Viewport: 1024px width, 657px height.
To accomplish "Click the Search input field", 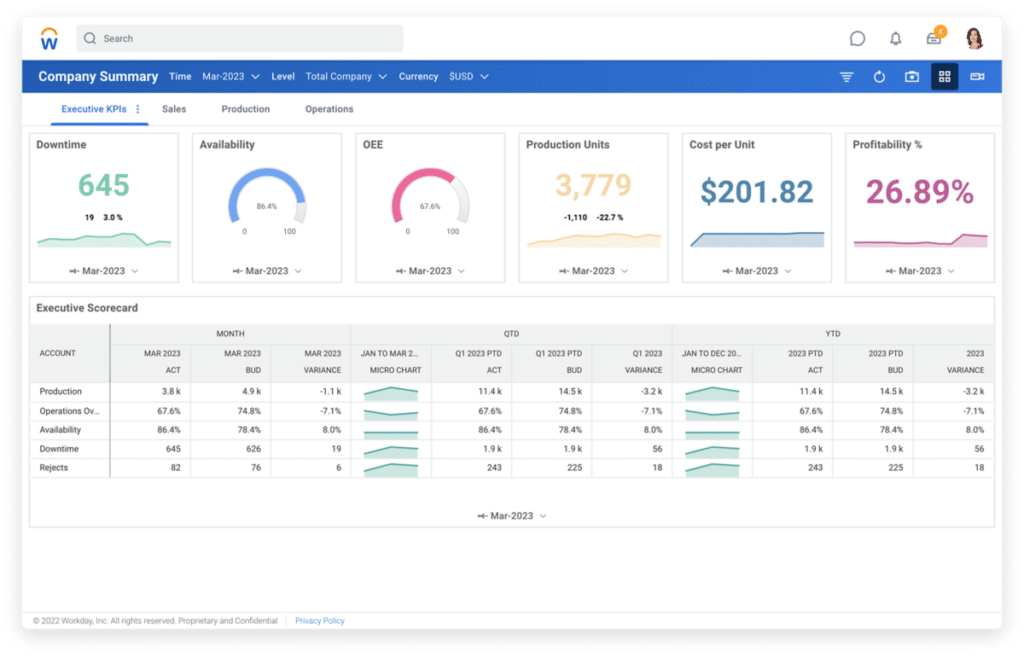I will pyautogui.click(x=240, y=39).
